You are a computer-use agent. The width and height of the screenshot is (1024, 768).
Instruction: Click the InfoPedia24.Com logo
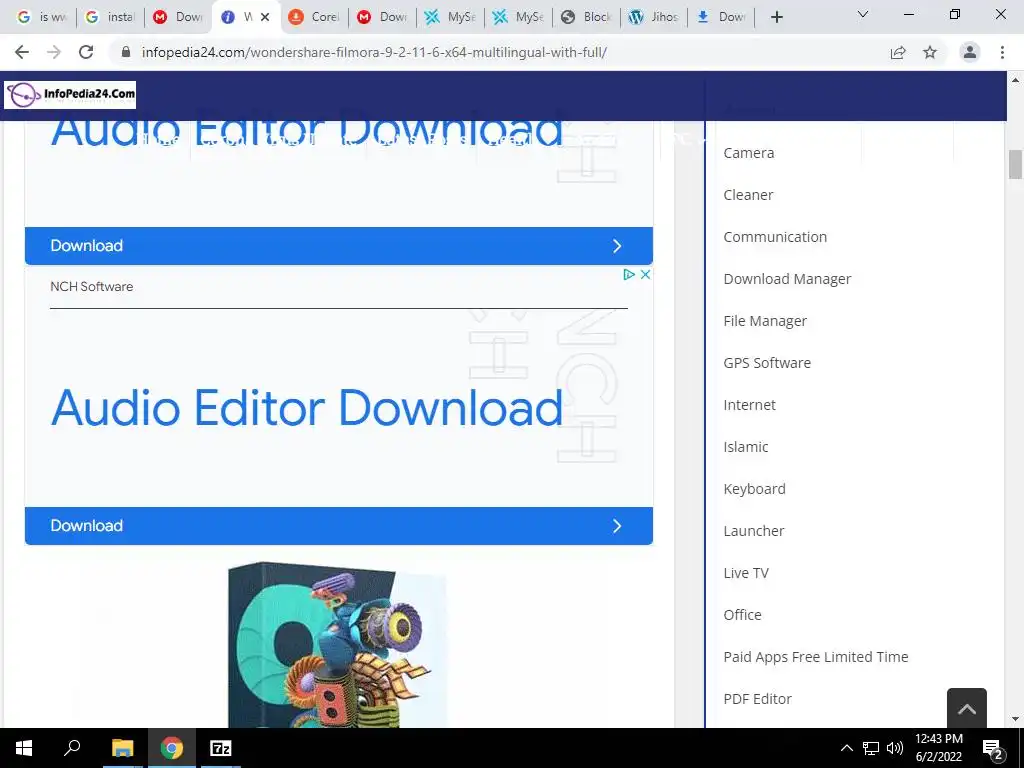70,95
